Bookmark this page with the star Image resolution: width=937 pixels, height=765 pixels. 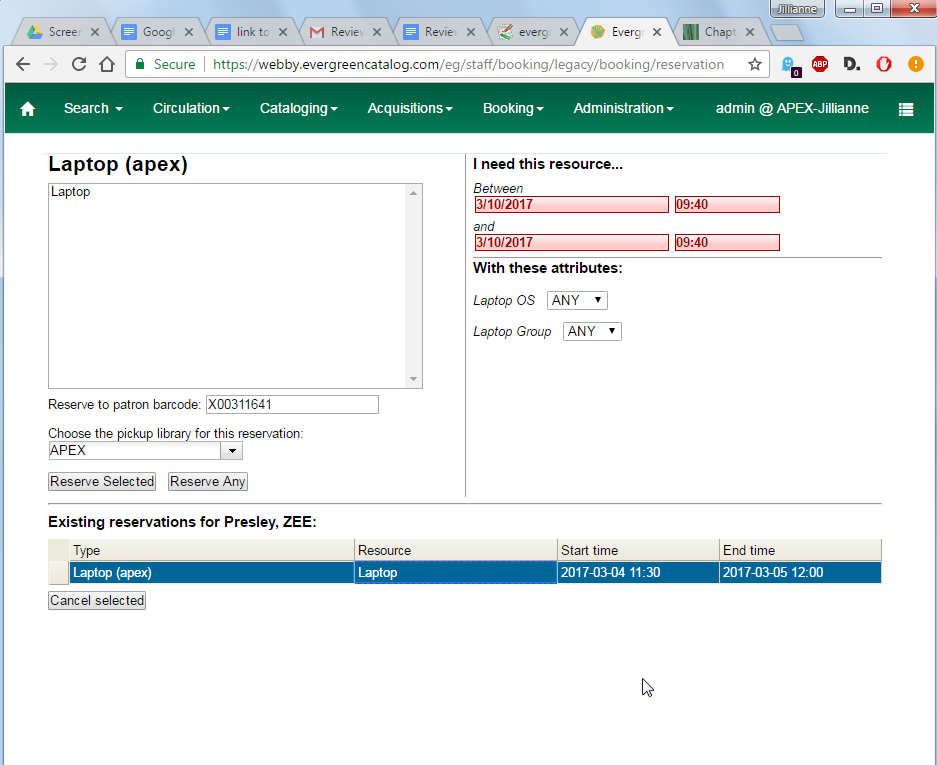[x=755, y=64]
